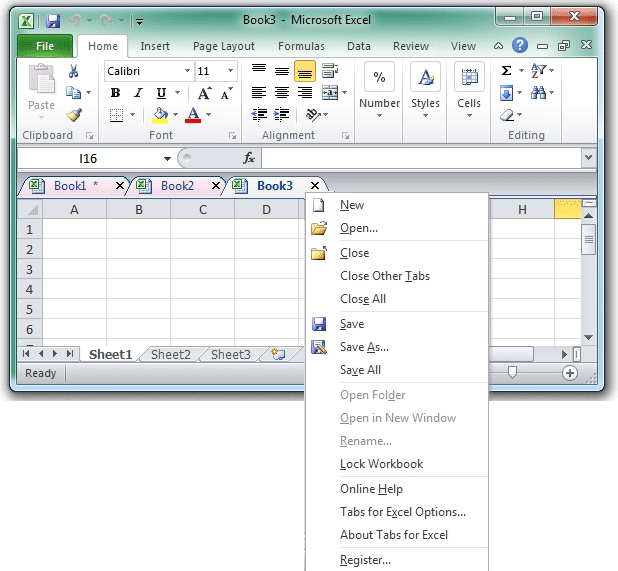
Task: Decrease font size with Shrink Font icon
Action: point(227,93)
